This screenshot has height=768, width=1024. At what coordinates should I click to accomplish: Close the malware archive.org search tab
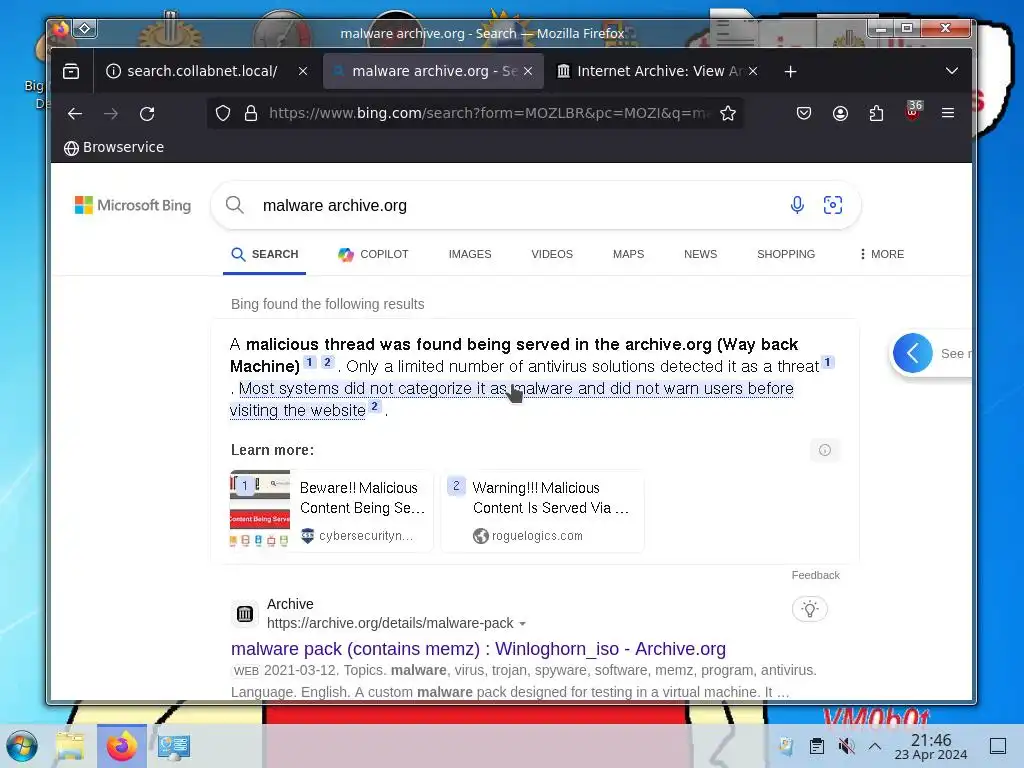528,71
